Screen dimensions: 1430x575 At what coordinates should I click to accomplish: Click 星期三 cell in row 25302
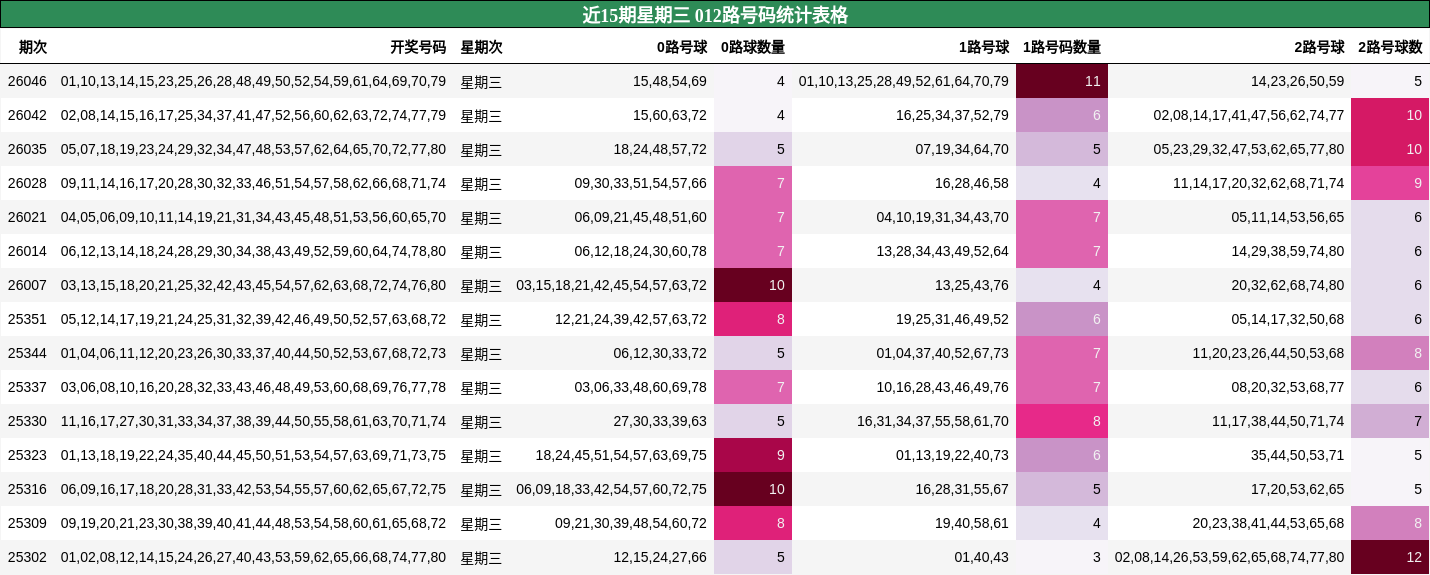(x=481, y=558)
